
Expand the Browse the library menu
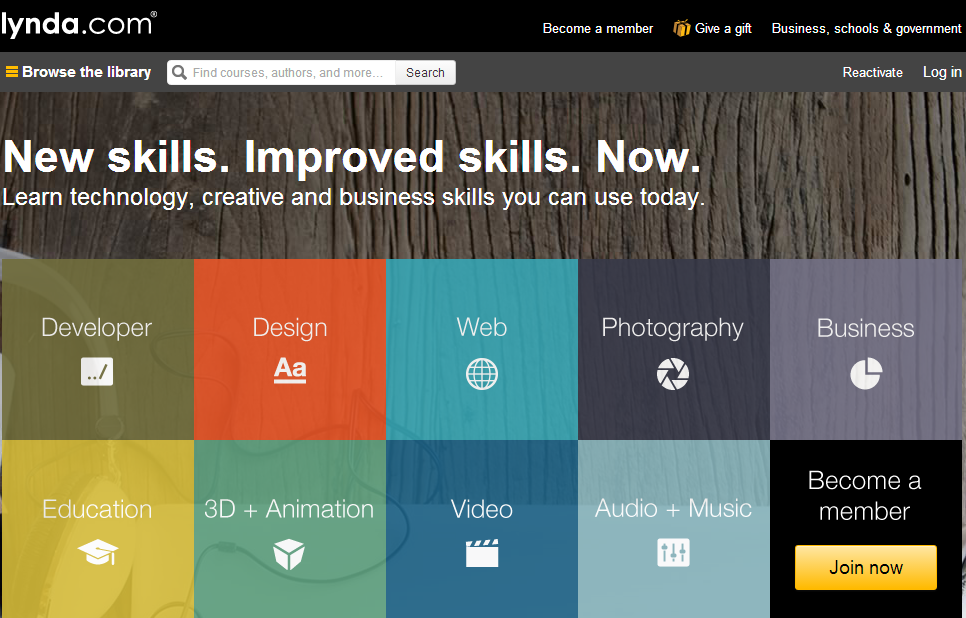click(78, 72)
